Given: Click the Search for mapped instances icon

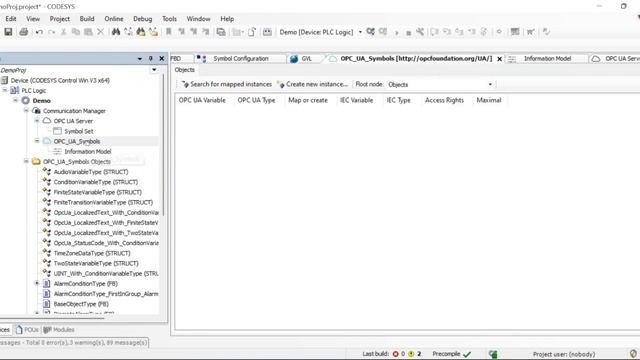Looking at the screenshot, I should click(185, 84).
